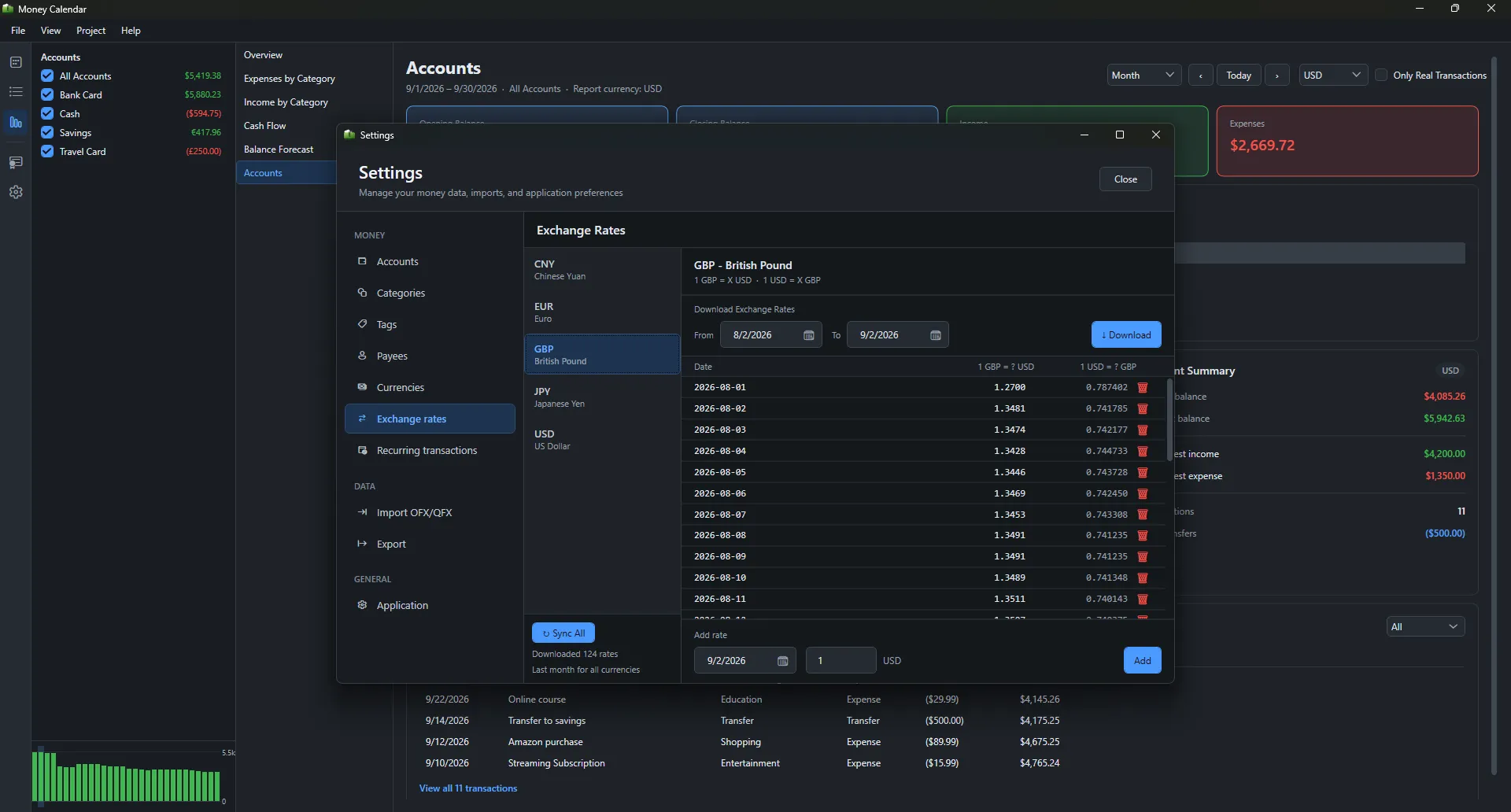Open the settings gear in sidebar

pos(16,192)
